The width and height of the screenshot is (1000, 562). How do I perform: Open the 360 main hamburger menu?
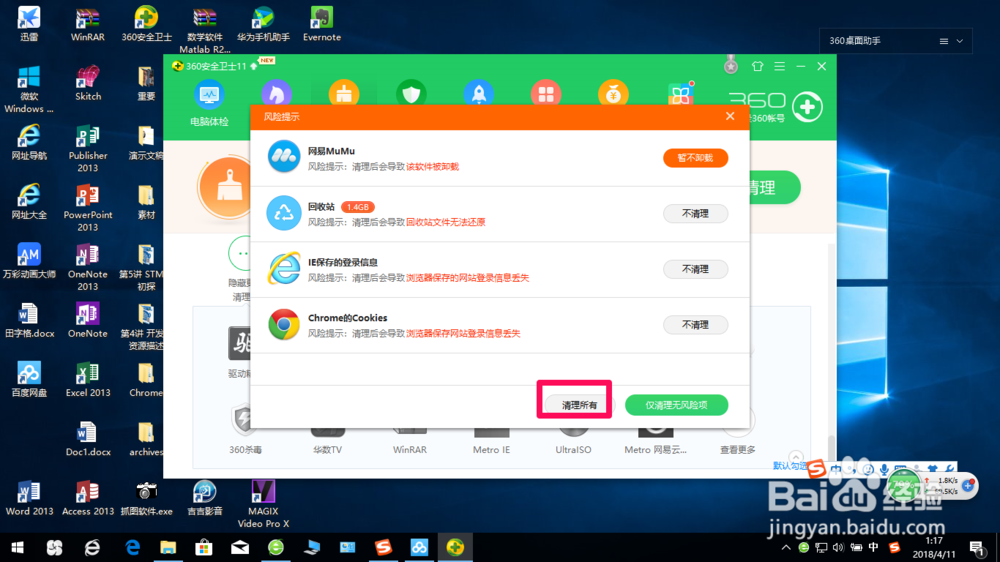[x=779, y=66]
